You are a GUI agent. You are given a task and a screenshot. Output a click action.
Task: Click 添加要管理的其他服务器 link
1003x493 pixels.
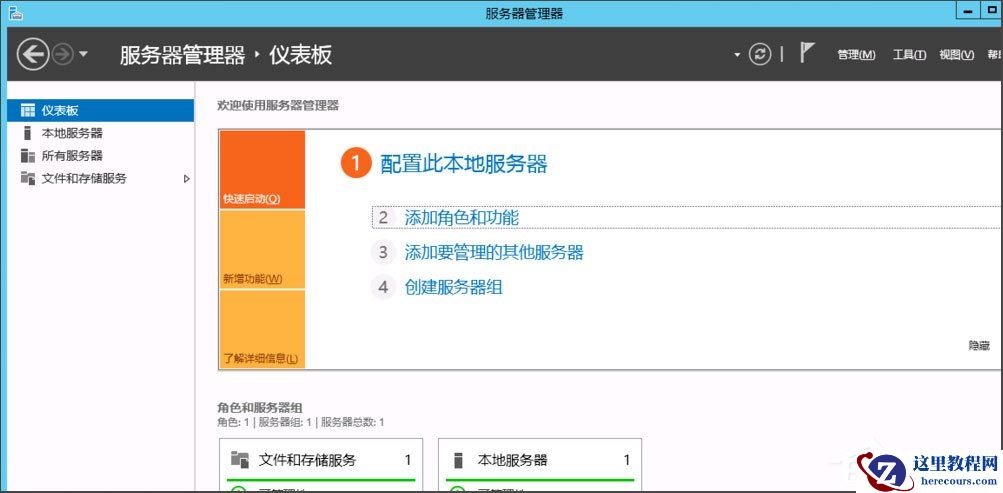(x=494, y=252)
